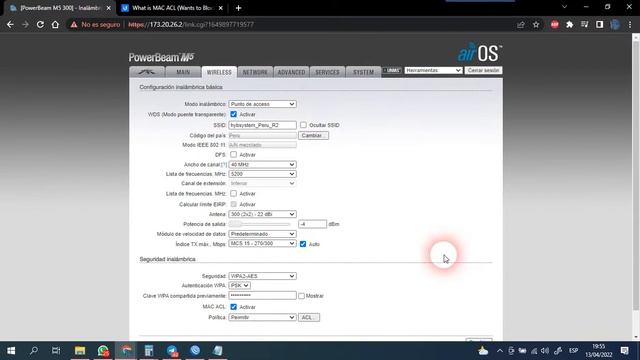Open Antena 300 (2x2) dropdown
640x360 pixels.
[262, 214]
